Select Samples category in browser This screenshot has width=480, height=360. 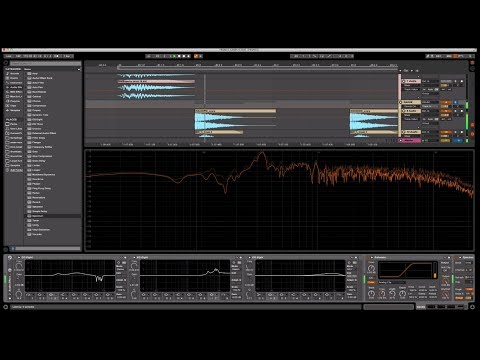(x=14, y=110)
